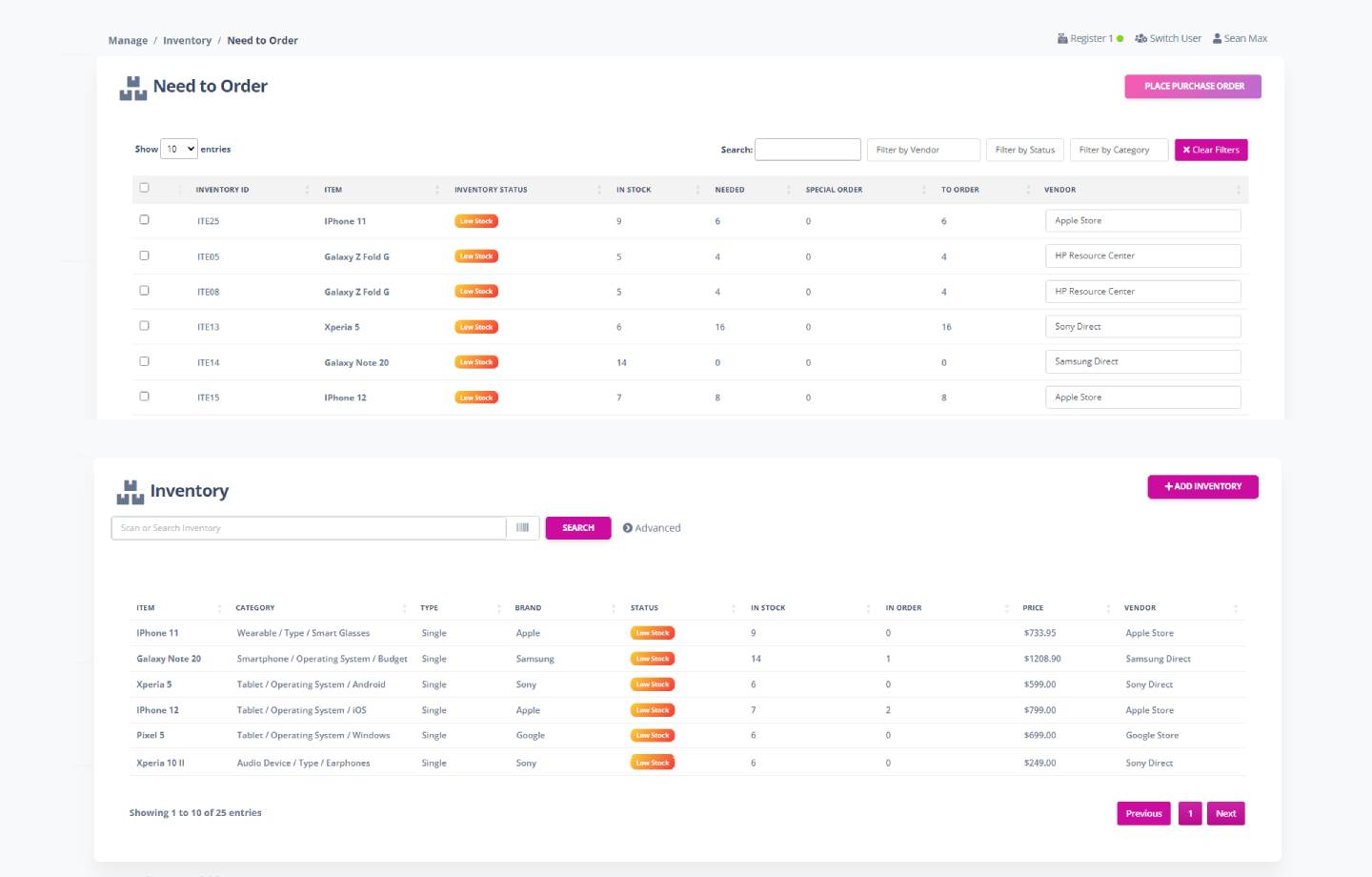Select the checkbox for ITE13 Xperia 5
This screenshot has width=1372, height=877.
tap(145, 326)
